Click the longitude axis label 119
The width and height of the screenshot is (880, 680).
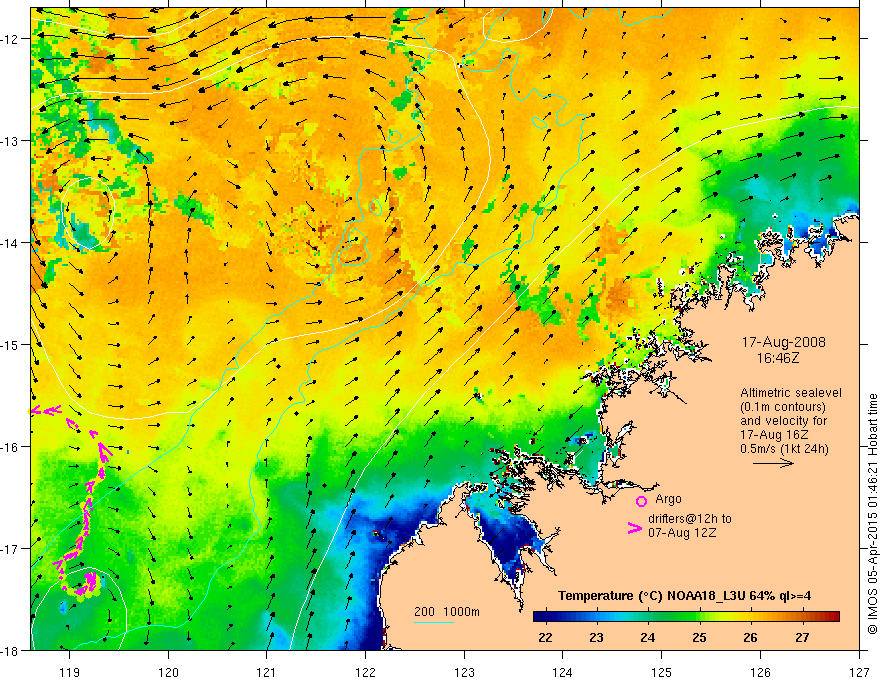(x=70, y=672)
